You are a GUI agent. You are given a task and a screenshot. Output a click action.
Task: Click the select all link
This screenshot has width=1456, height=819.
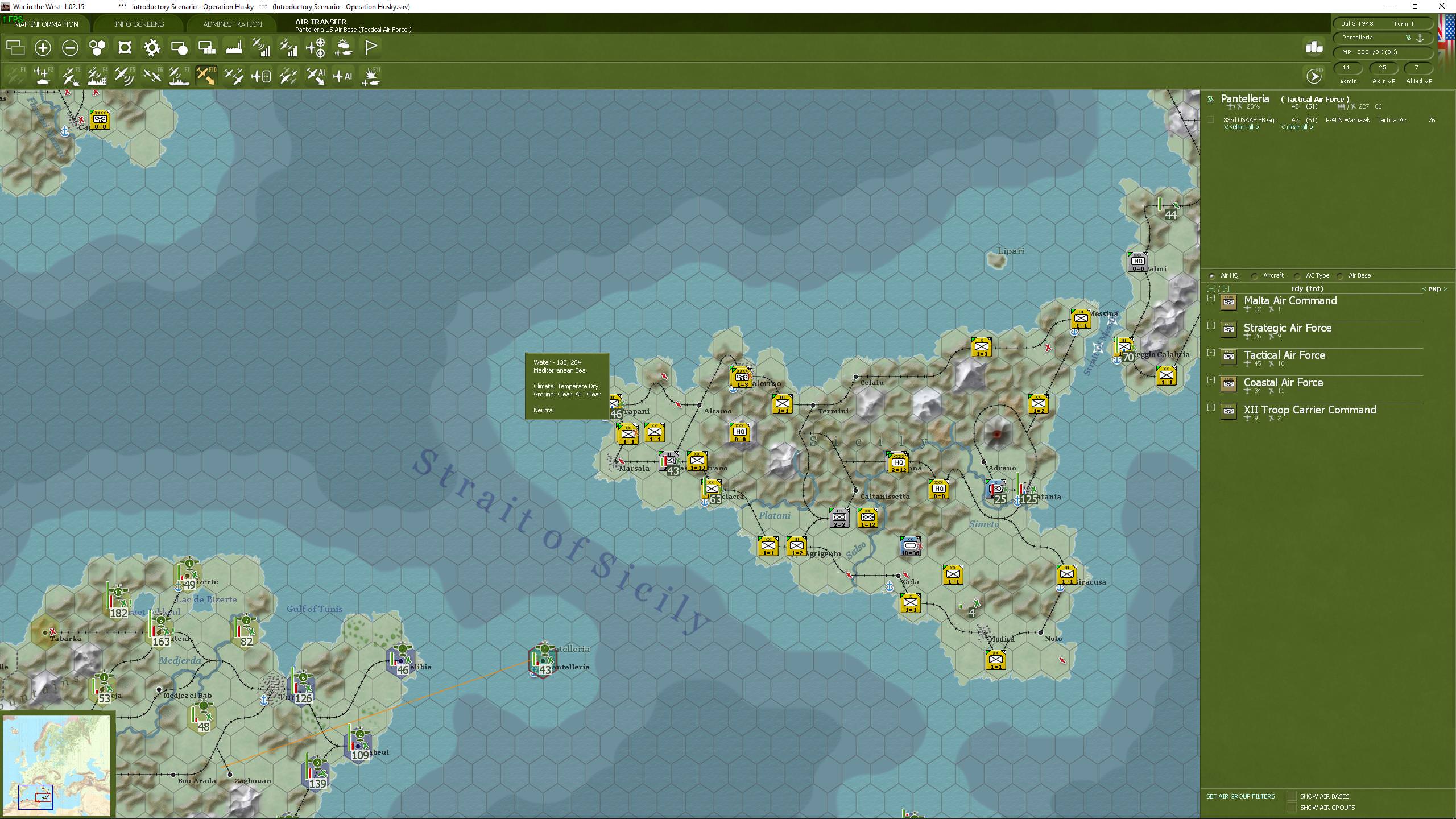[x=1241, y=127]
